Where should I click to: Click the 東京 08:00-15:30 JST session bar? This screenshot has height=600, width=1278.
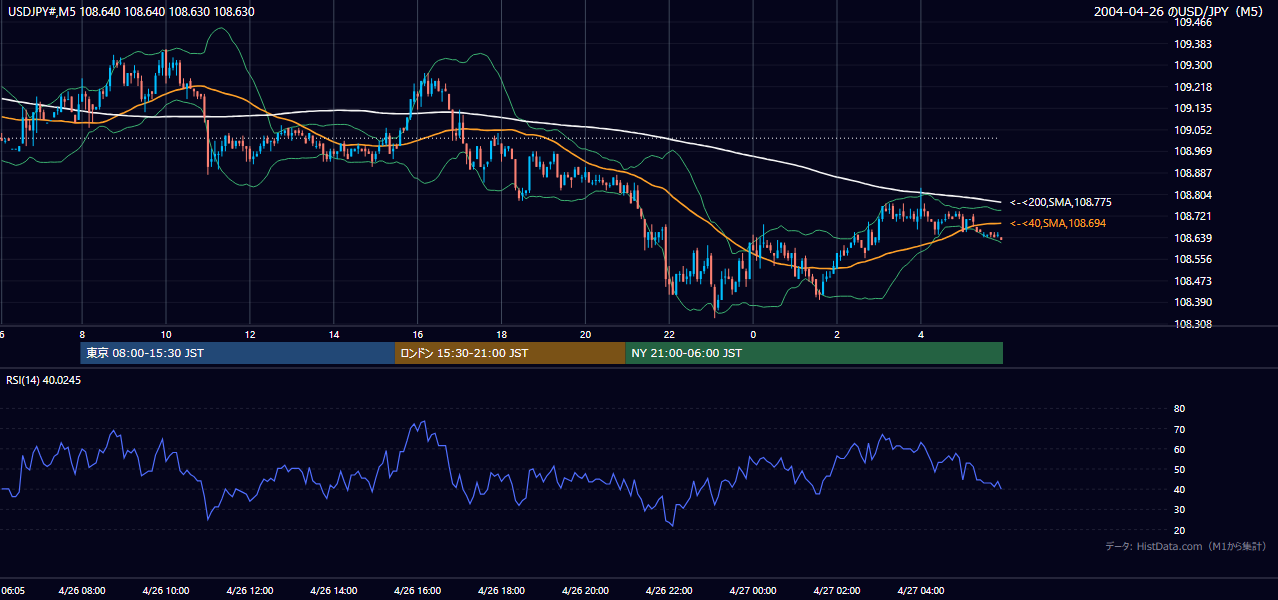tap(238, 353)
